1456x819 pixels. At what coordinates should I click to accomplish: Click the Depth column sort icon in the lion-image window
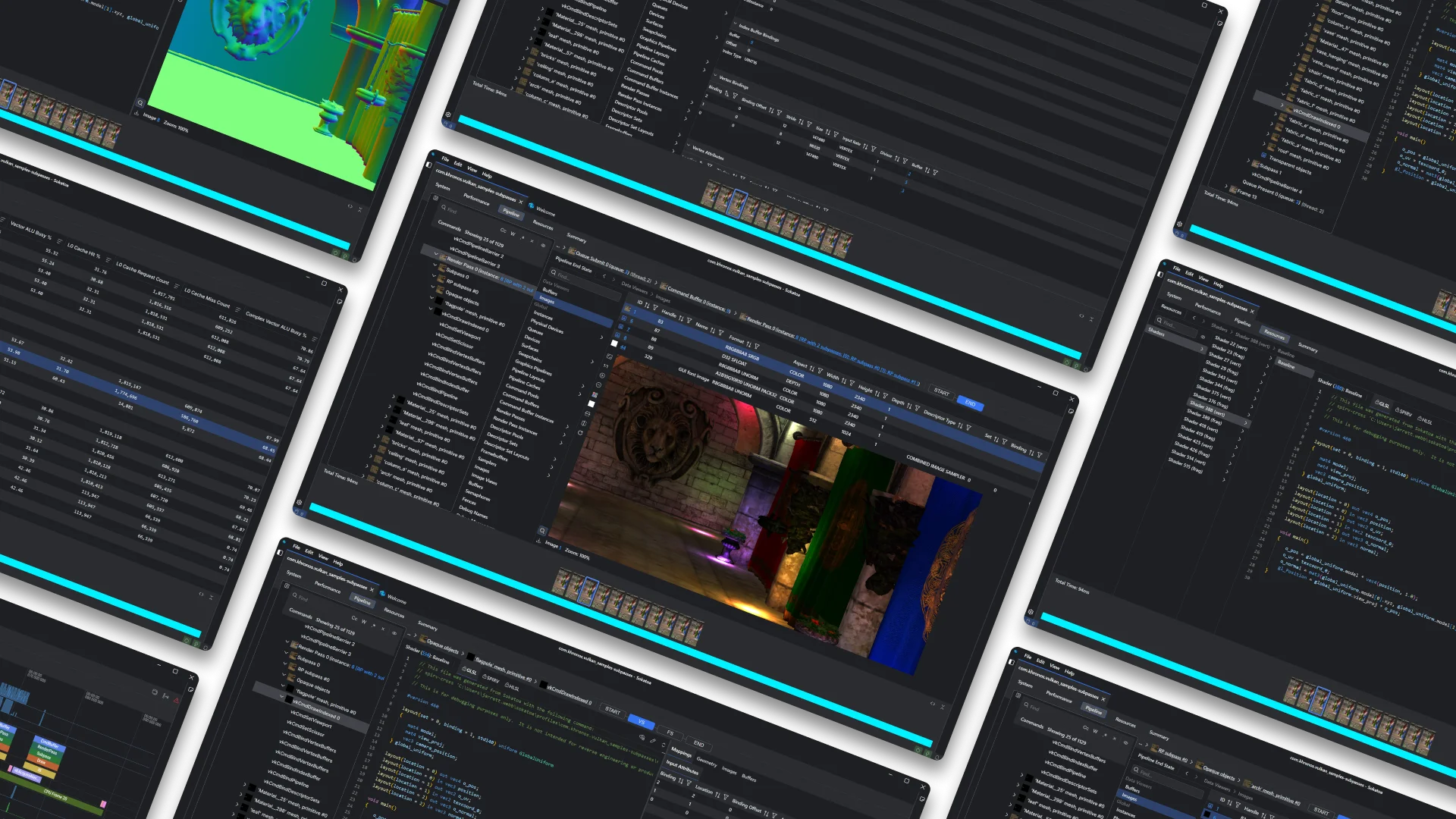click(909, 406)
